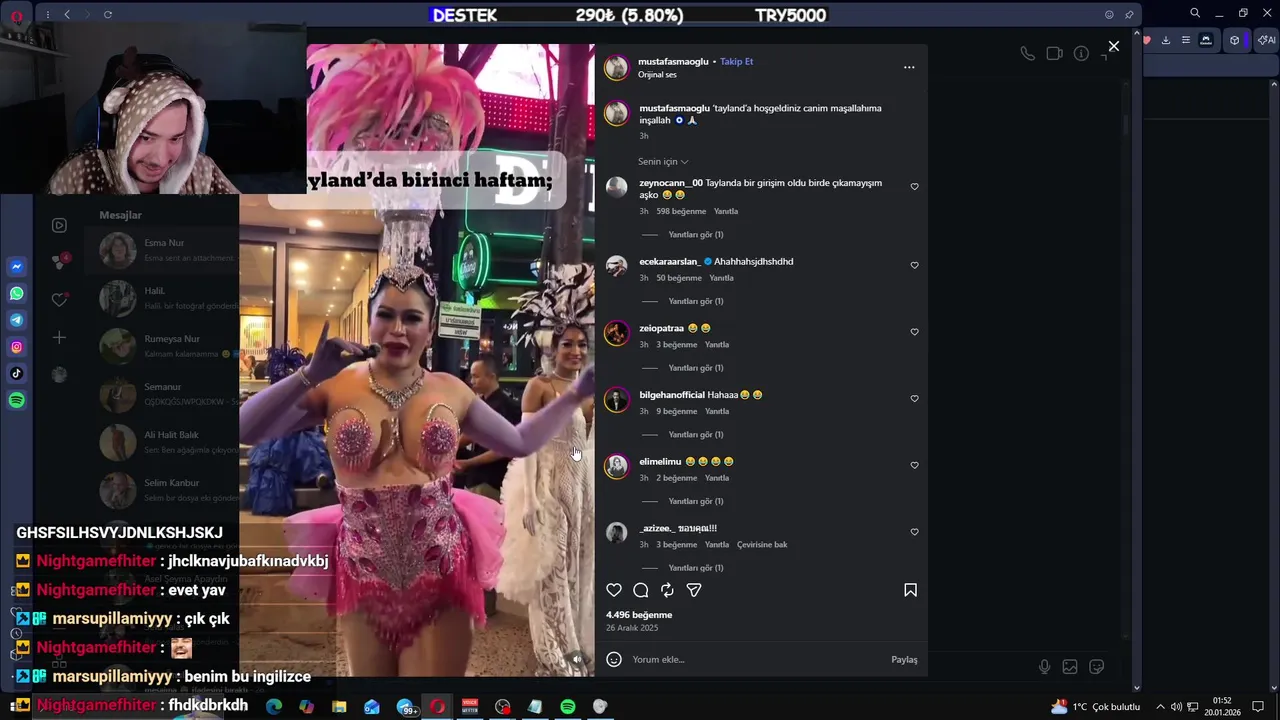Open '598 beğenme' likes on first comment

pos(681,211)
